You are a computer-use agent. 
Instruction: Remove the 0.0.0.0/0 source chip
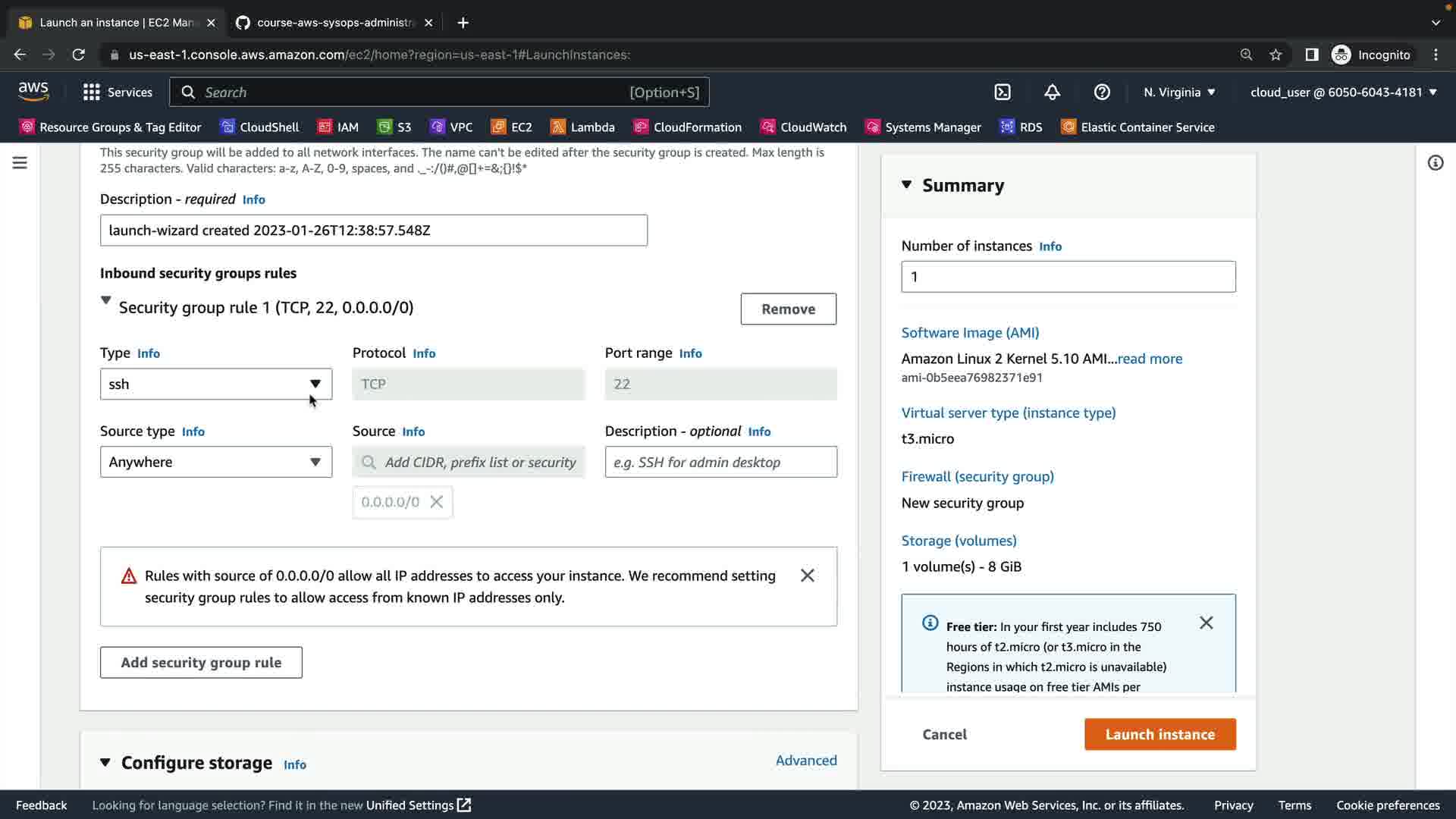pos(437,502)
